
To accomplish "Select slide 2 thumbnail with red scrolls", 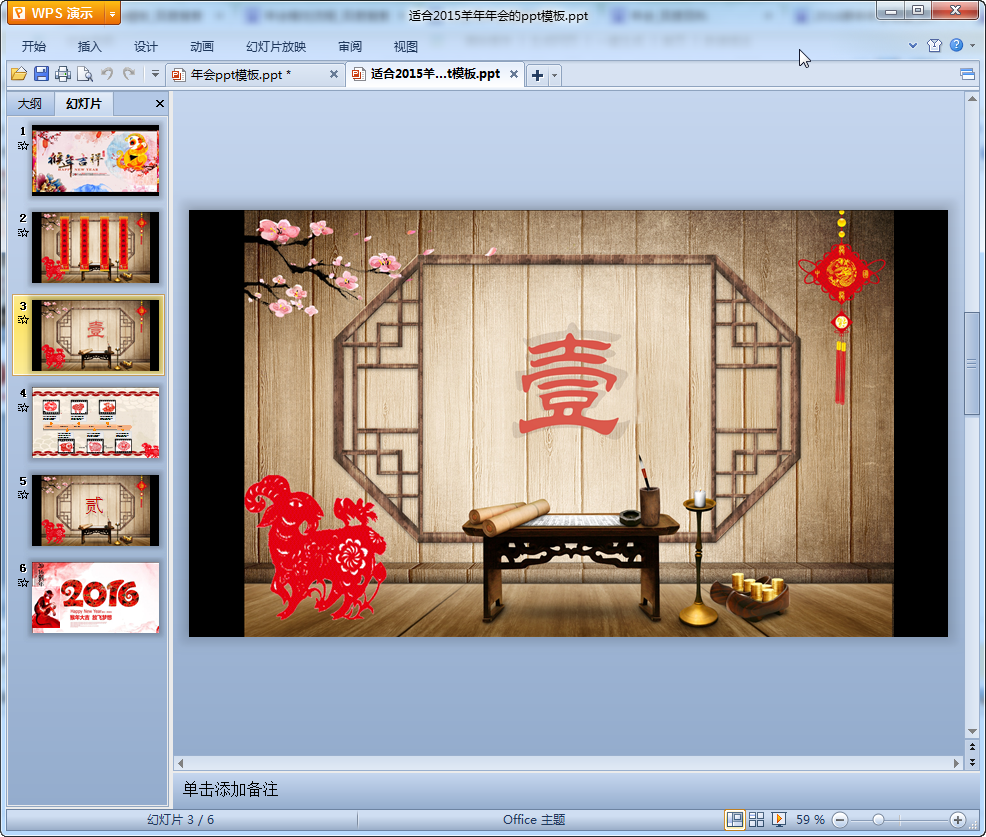I will pyautogui.click(x=96, y=247).
